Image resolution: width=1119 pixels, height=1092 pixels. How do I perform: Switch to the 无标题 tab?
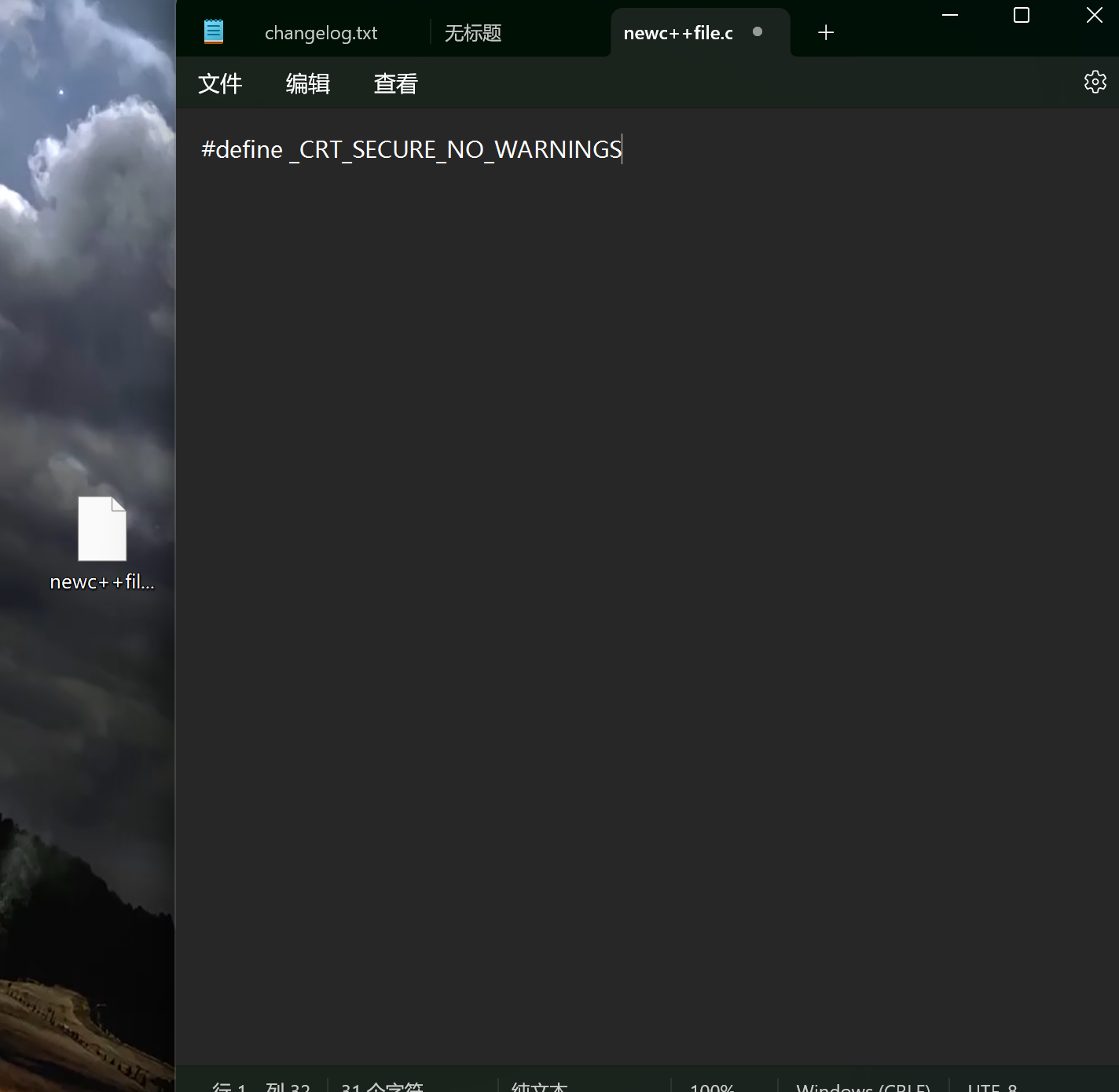pos(473,32)
